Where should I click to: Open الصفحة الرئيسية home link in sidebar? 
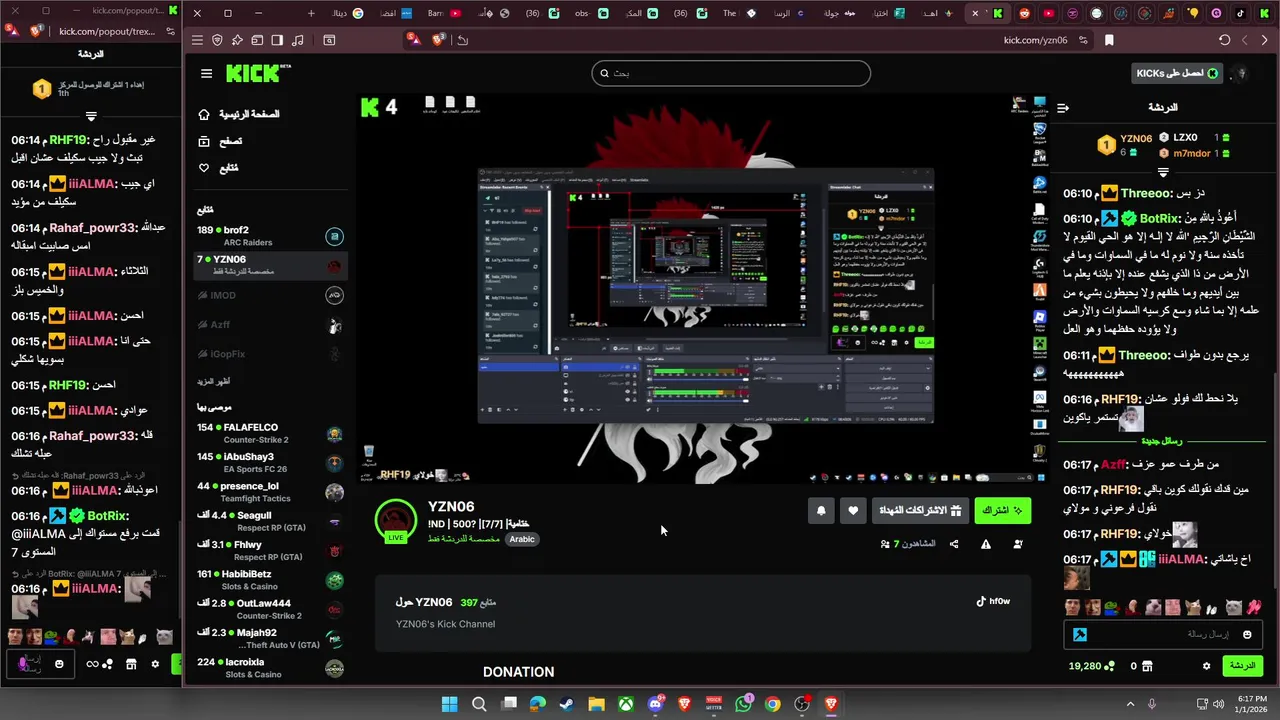tap(239, 114)
